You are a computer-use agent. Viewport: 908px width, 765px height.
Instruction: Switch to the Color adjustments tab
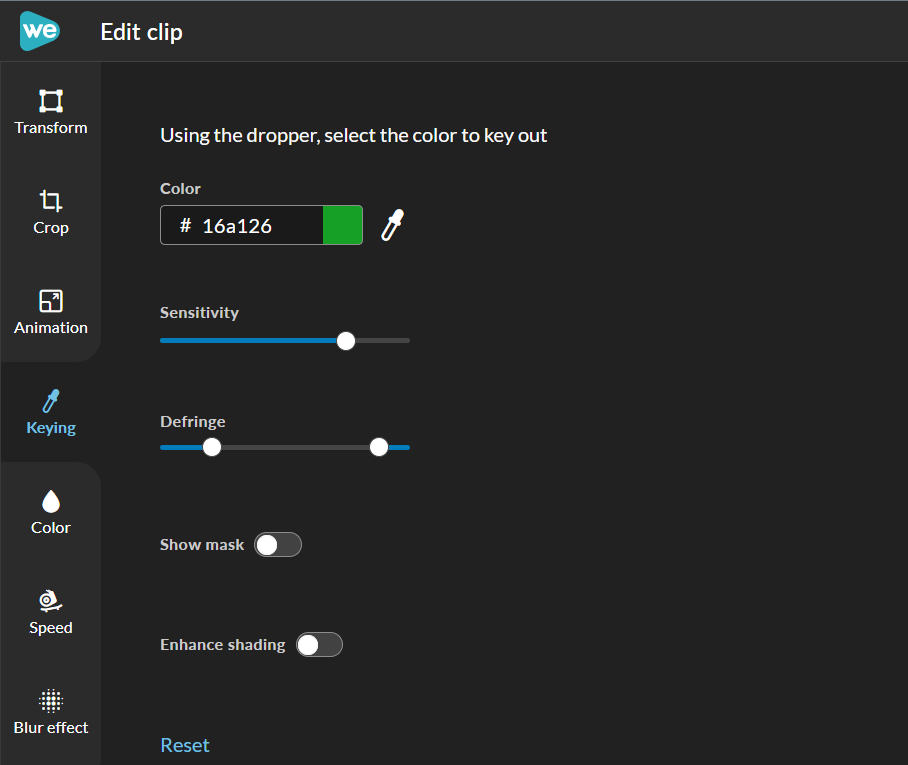[51, 512]
